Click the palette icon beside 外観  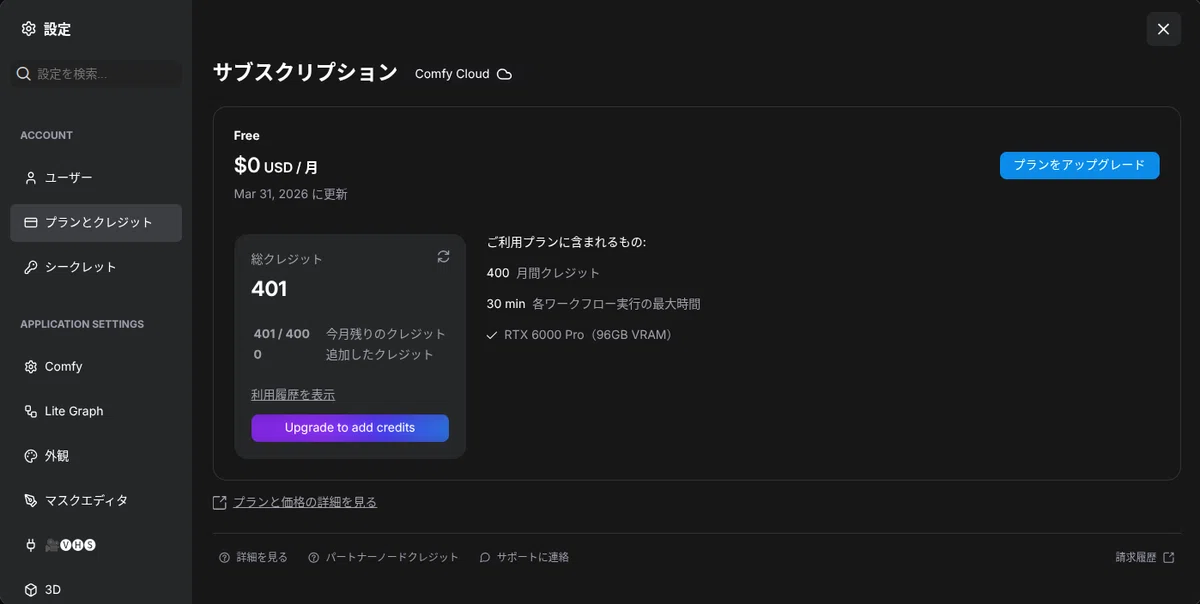point(31,456)
